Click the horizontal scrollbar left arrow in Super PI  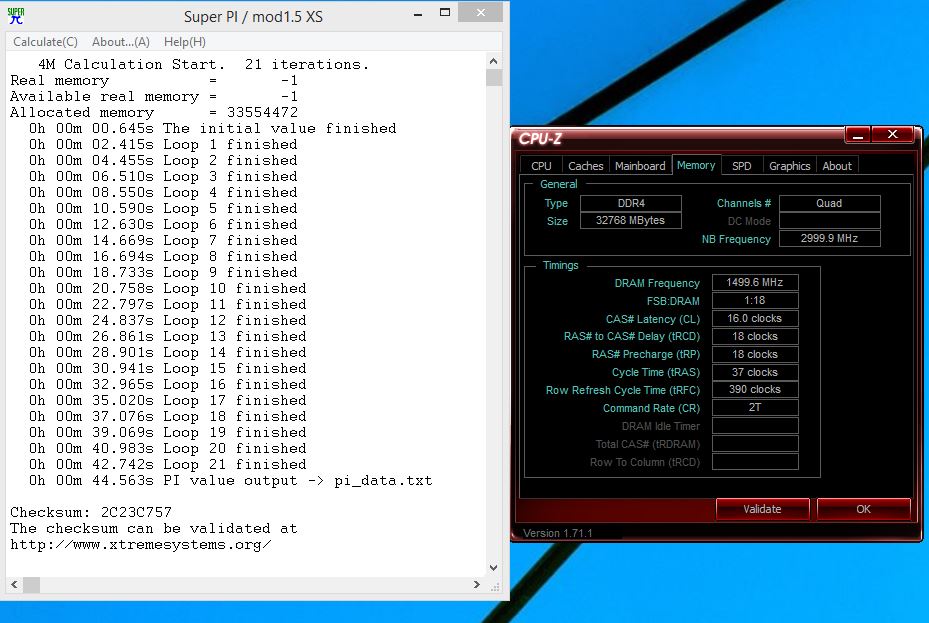[14, 585]
